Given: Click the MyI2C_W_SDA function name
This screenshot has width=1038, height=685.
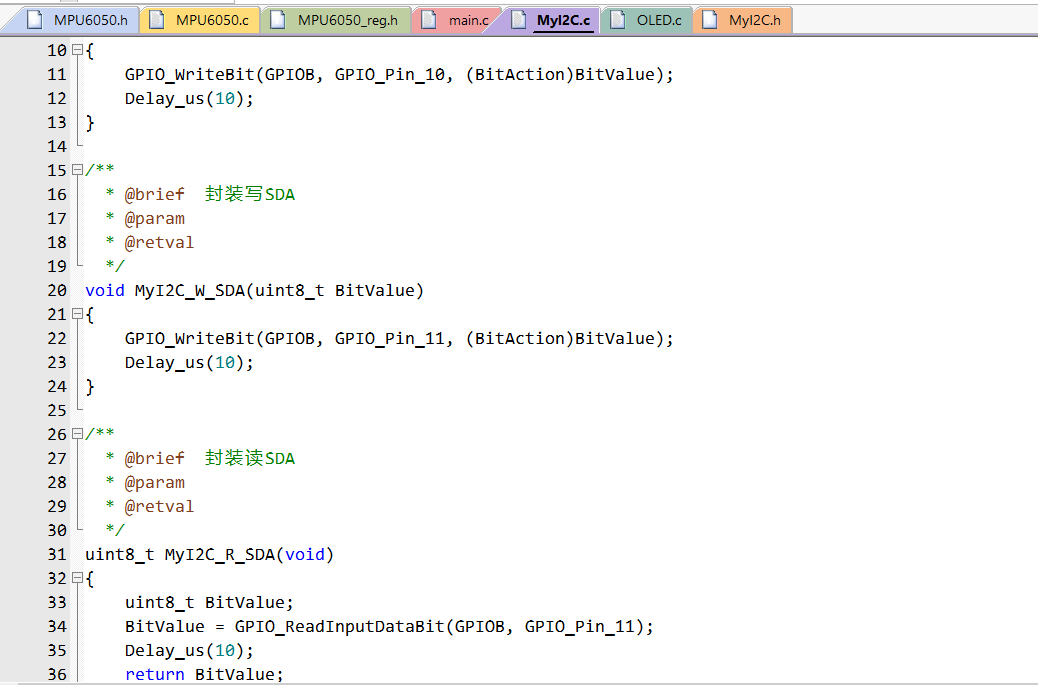Looking at the screenshot, I should click(x=190, y=291).
